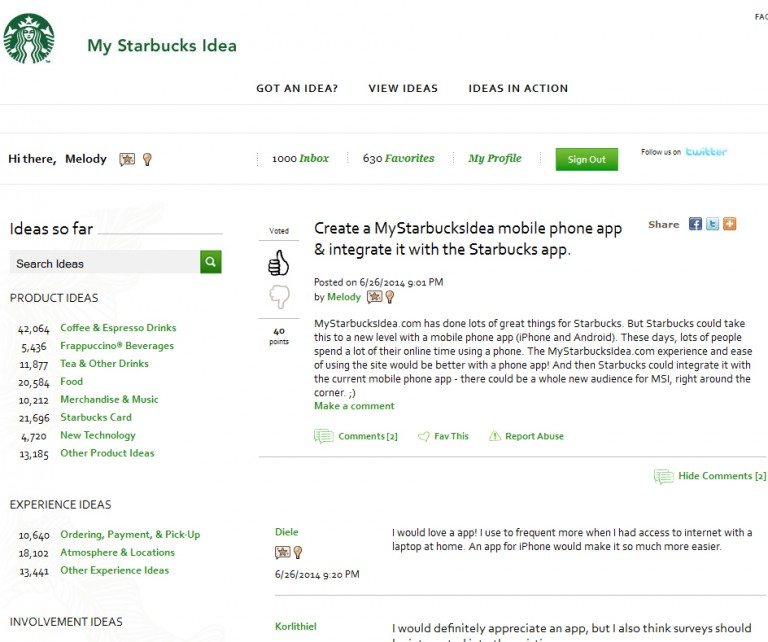Open Coffee & Espresso Drinks category
This screenshot has height=642, width=768.
pos(118,328)
